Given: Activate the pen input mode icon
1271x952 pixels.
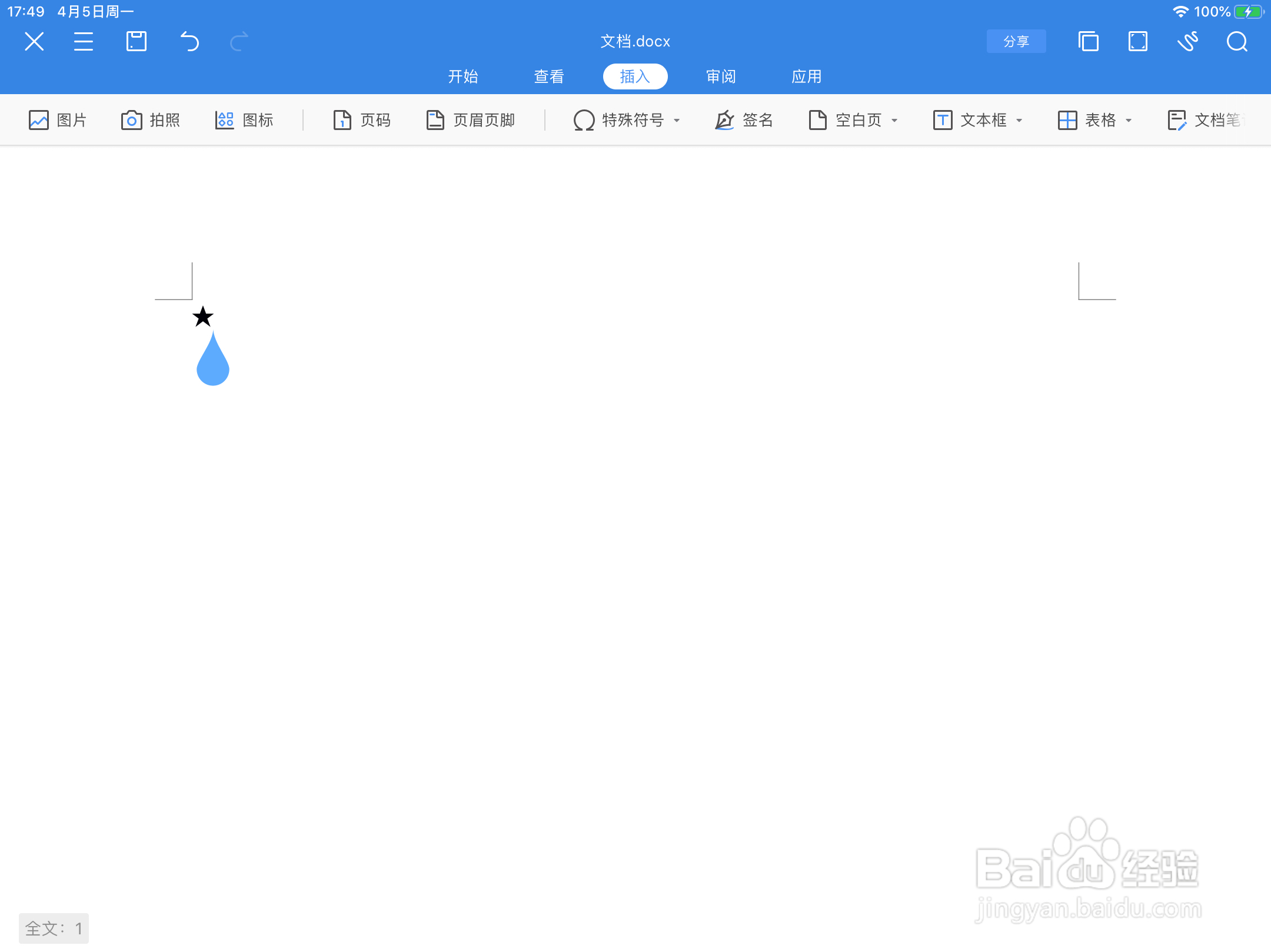Looking at the screenshot, I should coord(1187,41).
